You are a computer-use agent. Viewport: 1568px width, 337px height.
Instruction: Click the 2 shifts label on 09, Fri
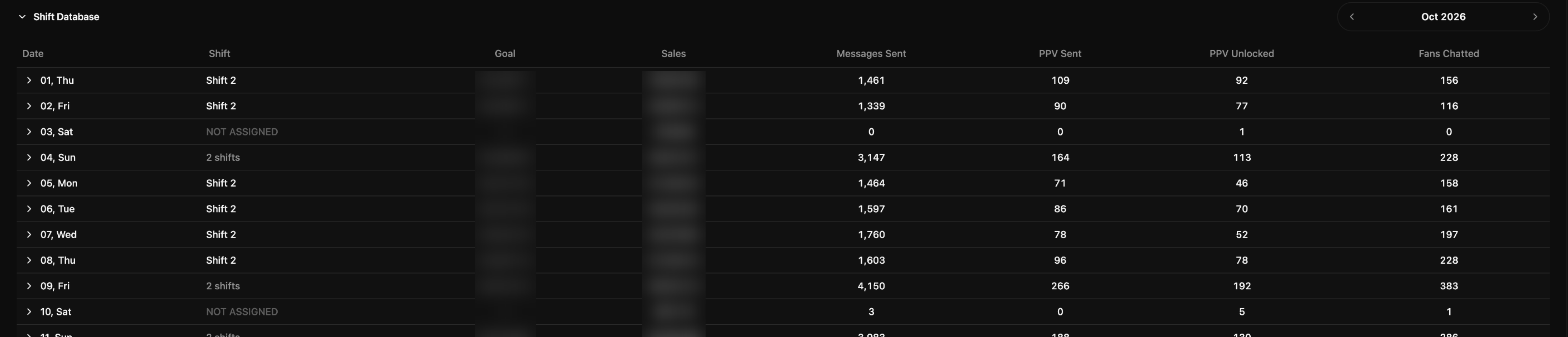tap(223, 286)
